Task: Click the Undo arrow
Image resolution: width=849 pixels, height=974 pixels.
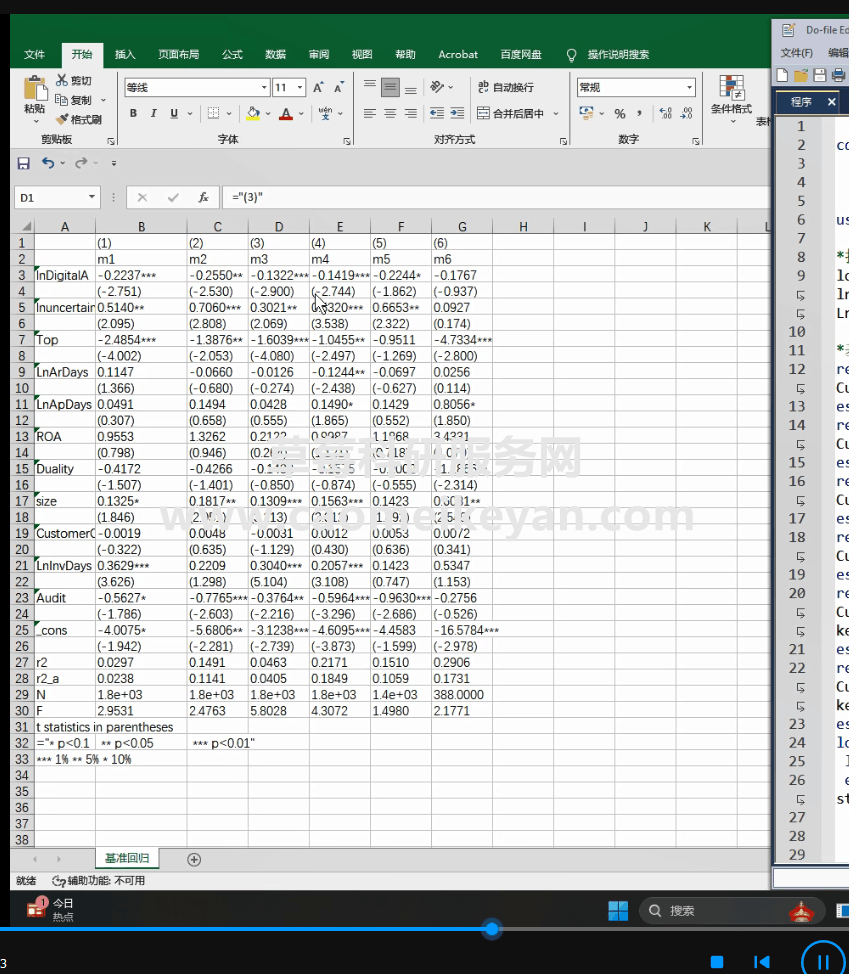Action: click(x=48, y=163)
